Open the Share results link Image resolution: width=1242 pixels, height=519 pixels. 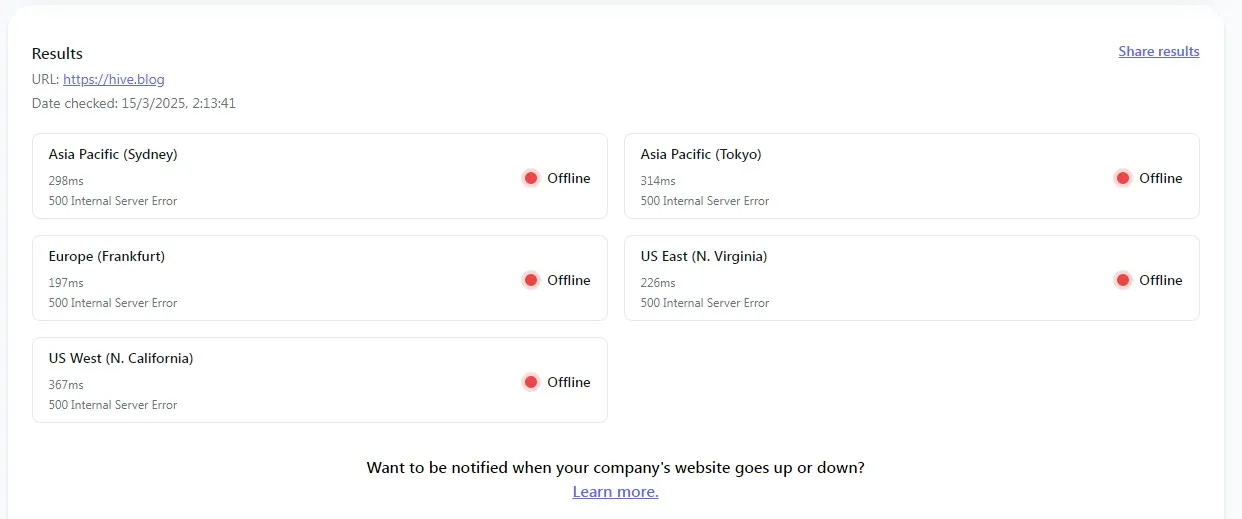coord(1159,51)
